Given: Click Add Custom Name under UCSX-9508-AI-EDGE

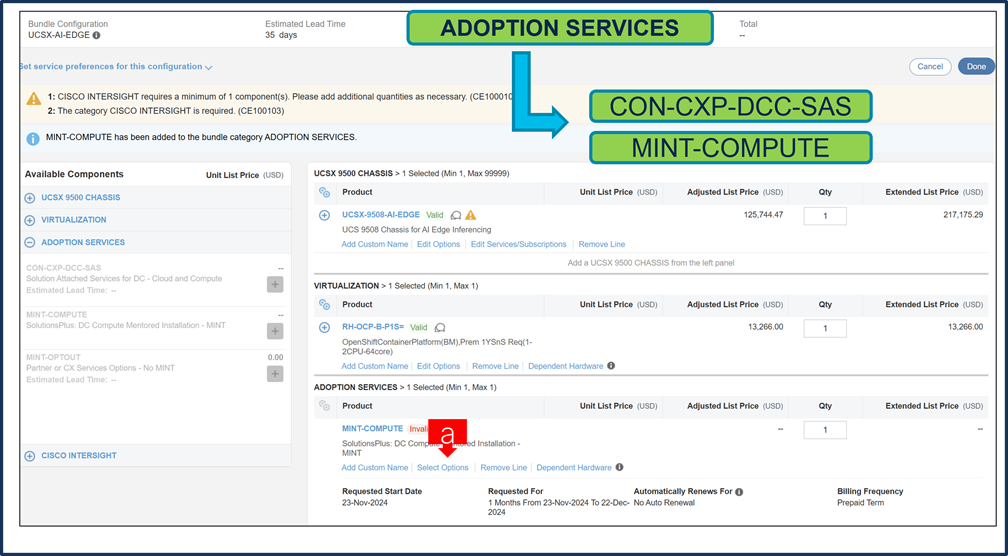Looking at the screenshot, I should click(x=375, y=244).
